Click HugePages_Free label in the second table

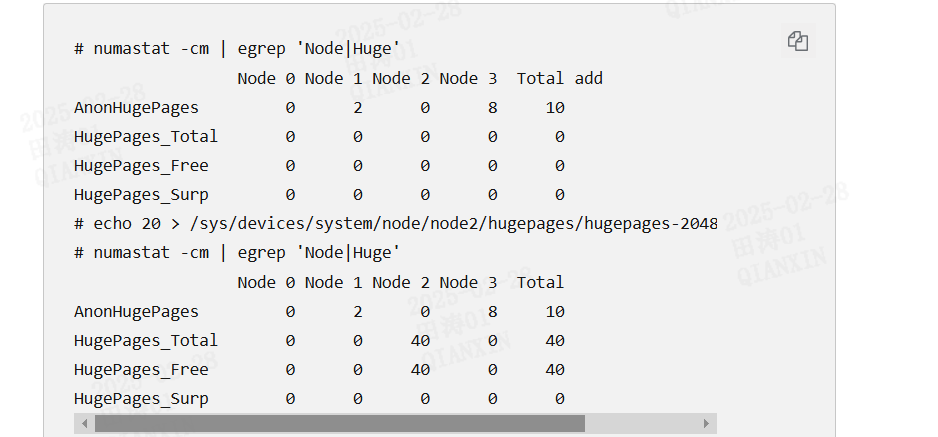[x=141, y=369]
